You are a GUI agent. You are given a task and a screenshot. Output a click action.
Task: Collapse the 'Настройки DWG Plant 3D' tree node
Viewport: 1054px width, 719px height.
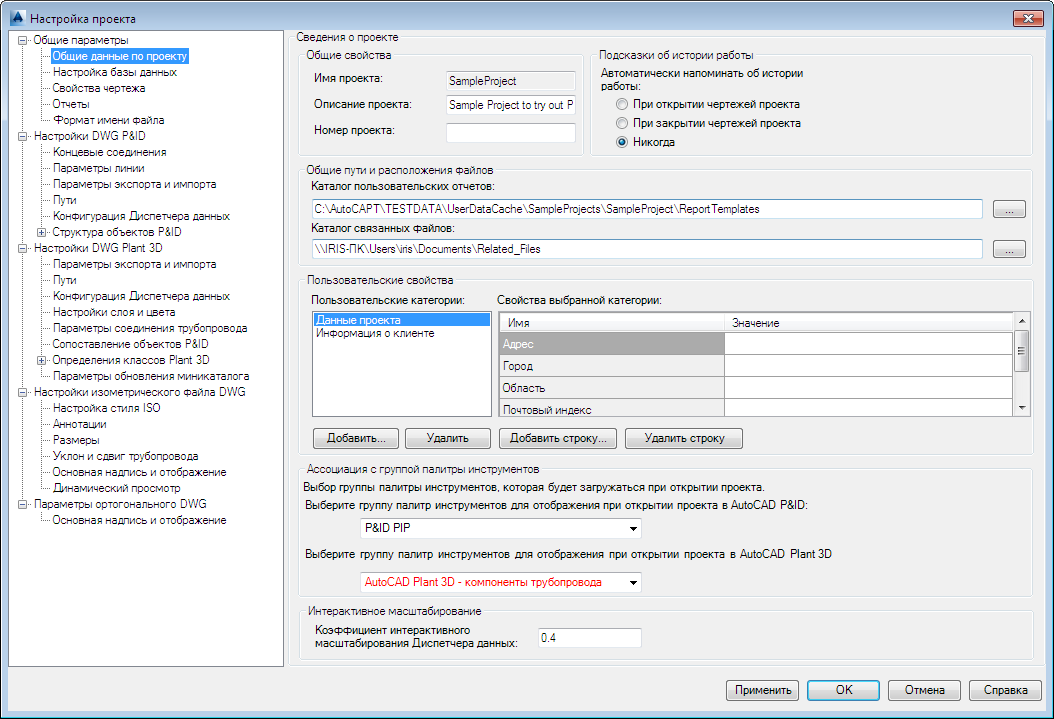click(x=23, y=248)
